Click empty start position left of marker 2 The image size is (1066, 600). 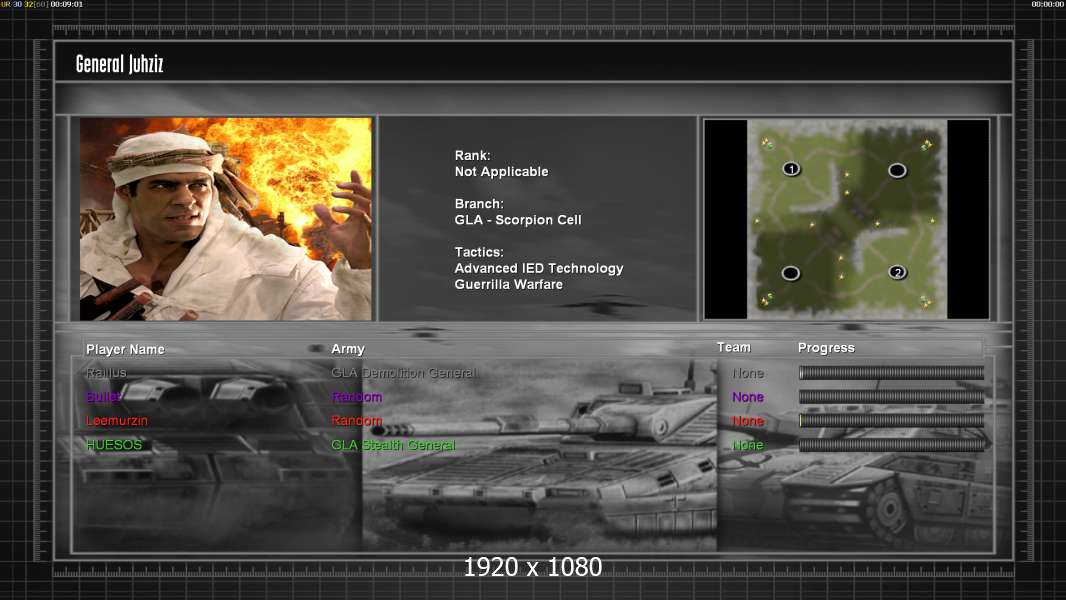[791, 273]
